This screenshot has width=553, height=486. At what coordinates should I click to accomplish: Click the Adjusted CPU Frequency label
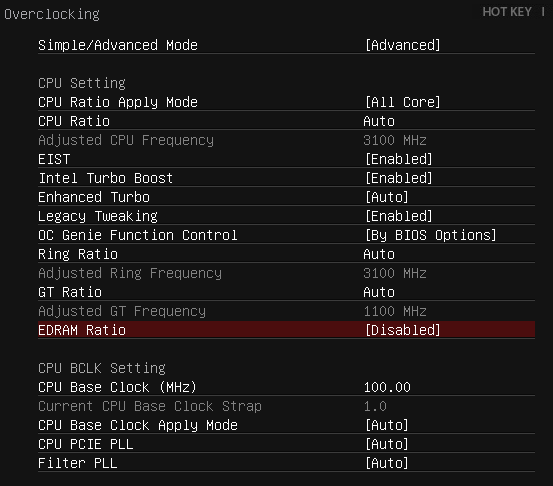click(x=126, y=140)
